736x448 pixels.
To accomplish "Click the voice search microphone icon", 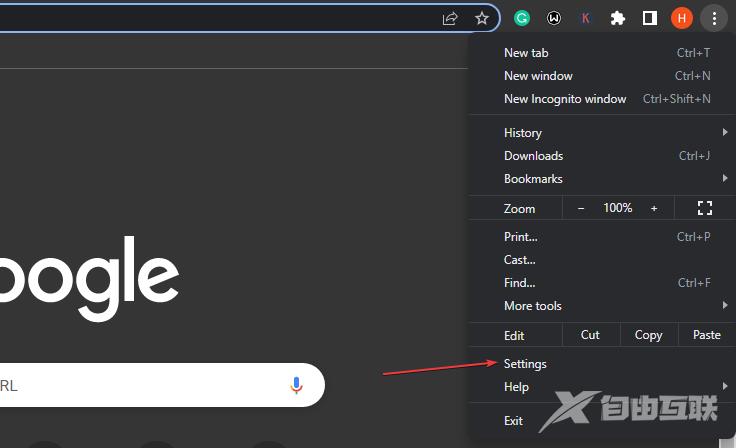I will pyautogui.click(x=296, y=386).
